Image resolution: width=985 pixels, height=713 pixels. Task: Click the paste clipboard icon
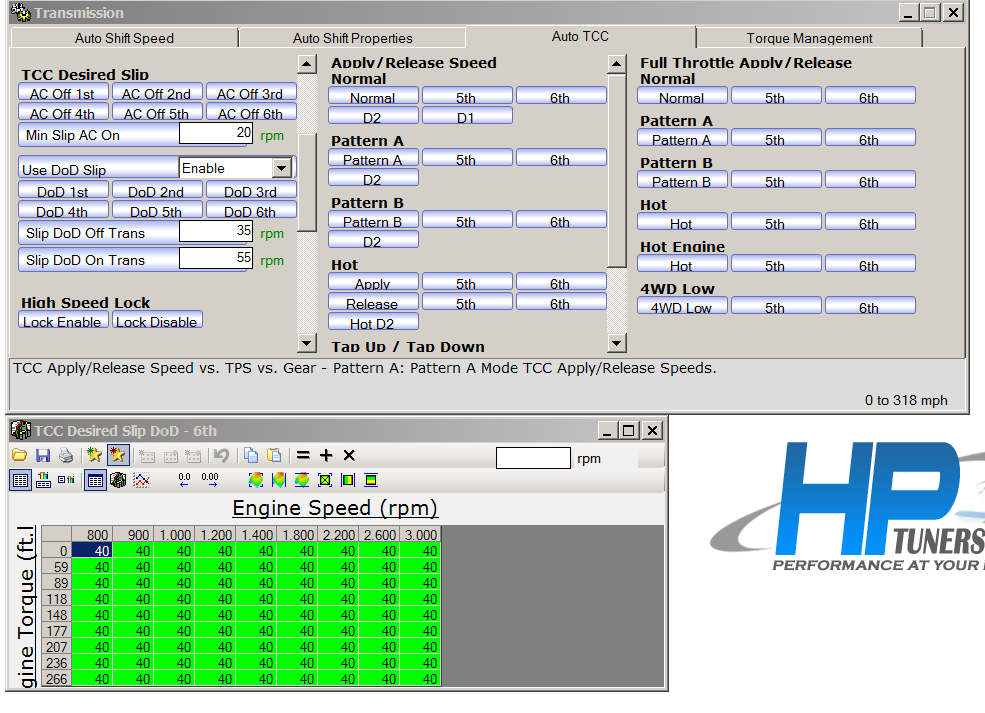[x=274, y=456]
